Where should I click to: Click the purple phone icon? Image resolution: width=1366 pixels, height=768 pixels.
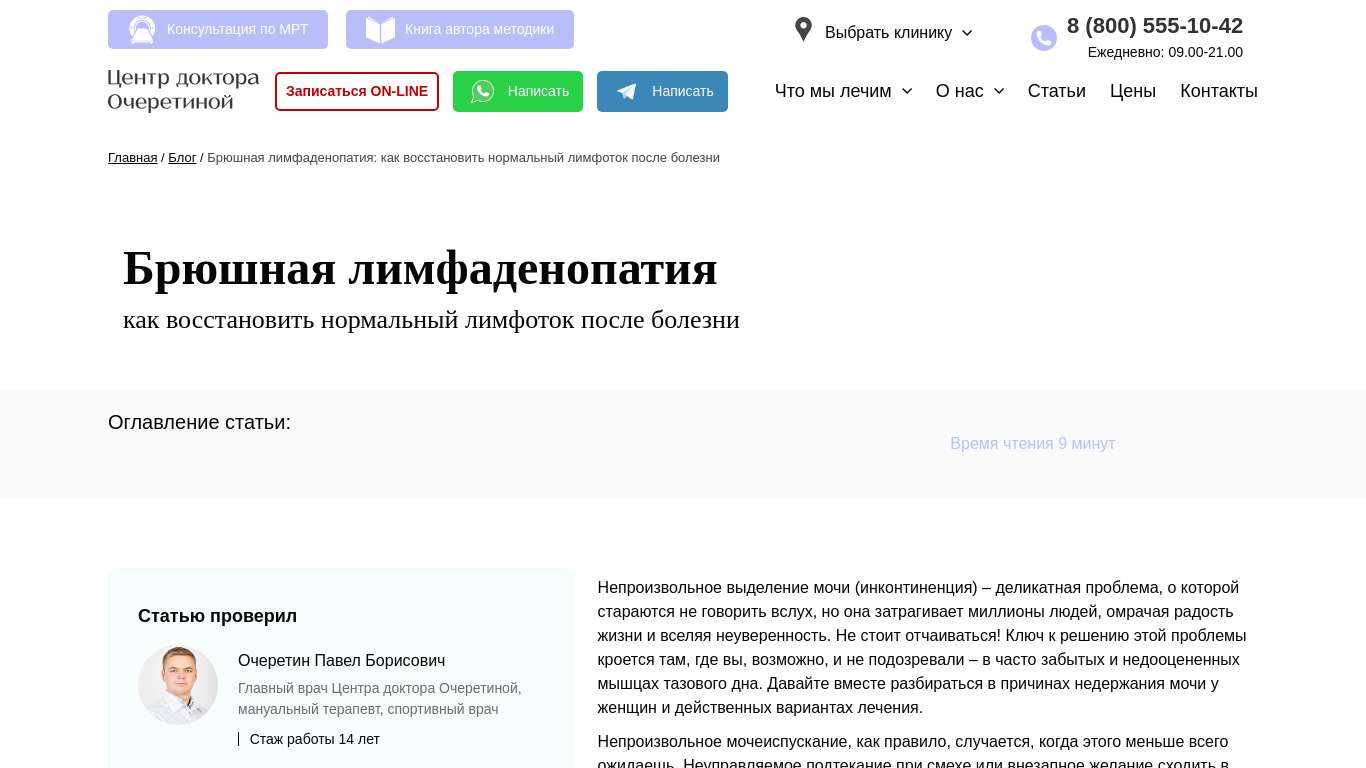click(1043, 38)
